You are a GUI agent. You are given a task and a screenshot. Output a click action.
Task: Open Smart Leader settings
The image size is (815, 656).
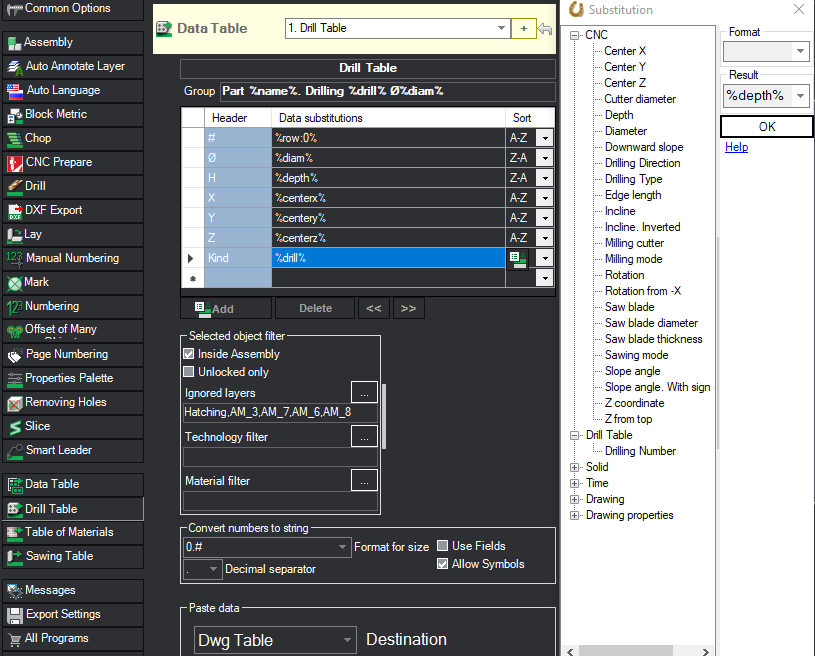coord(73,450)
